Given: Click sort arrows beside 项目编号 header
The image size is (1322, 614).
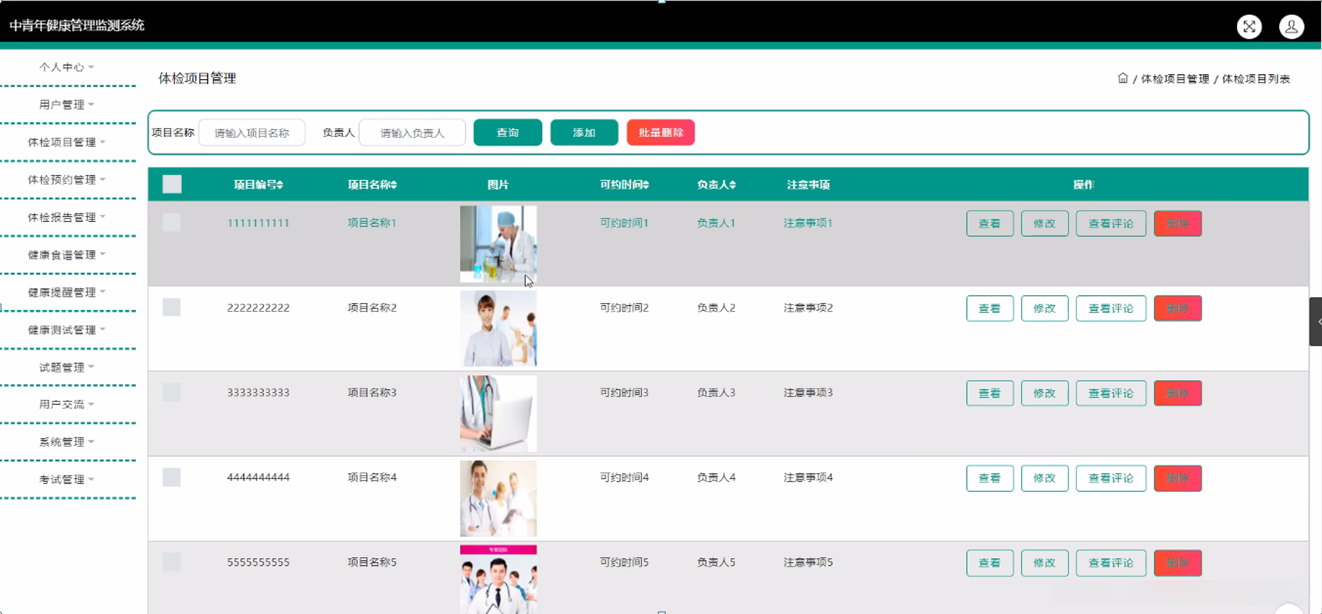Looking at the screenshot, I should [280, 185].
